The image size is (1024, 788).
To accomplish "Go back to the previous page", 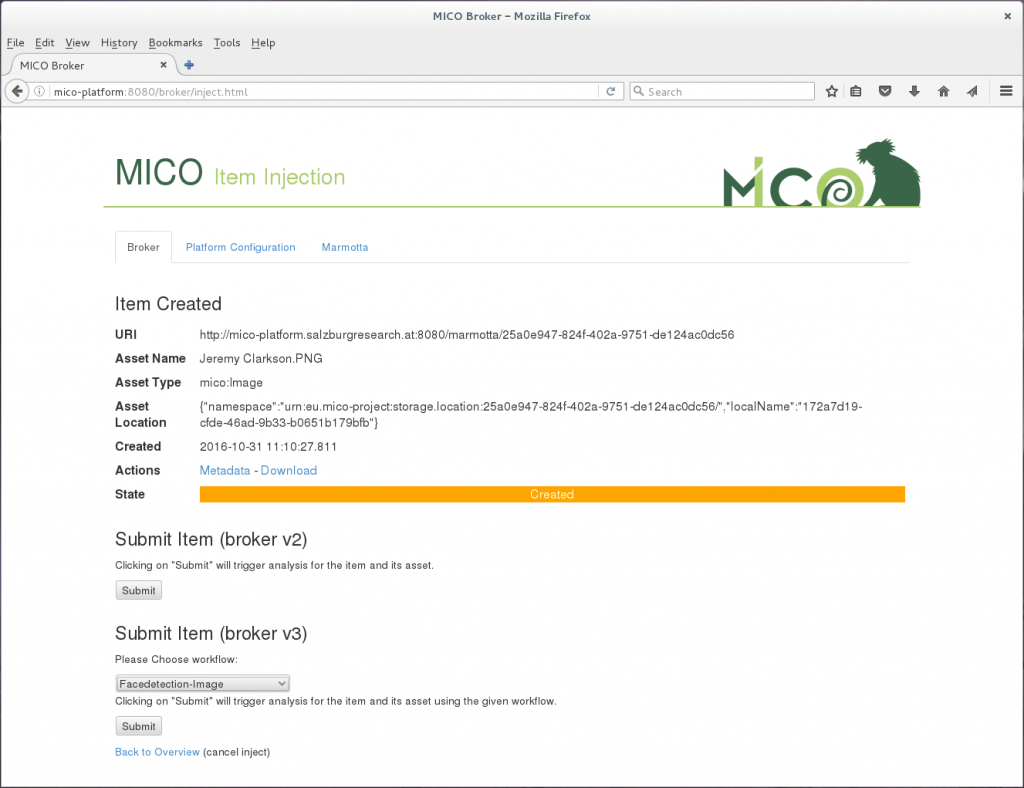I will tap(16, 91).
